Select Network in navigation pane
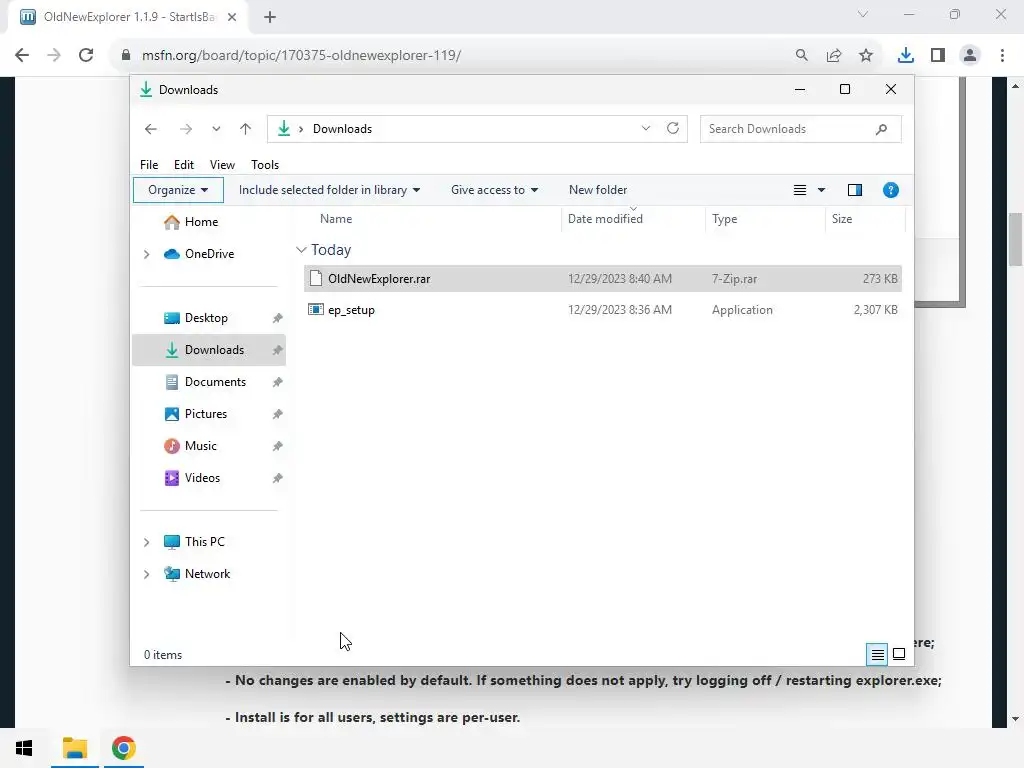The width and height of the screenshot is (1024, 768). [207, 574]
